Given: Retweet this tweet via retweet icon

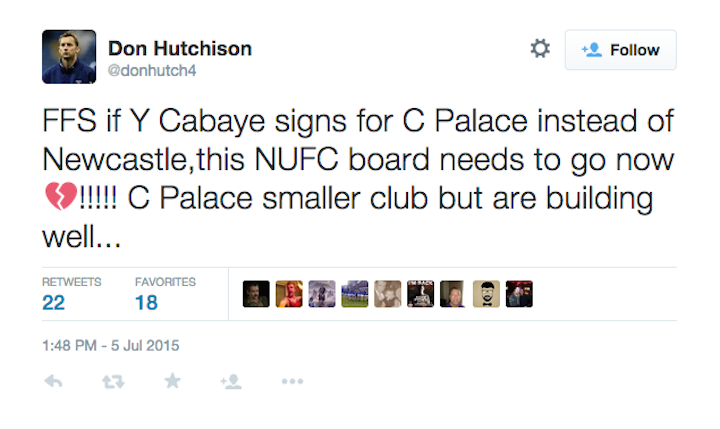Looking at the screenshot, I should coord(112,381).
